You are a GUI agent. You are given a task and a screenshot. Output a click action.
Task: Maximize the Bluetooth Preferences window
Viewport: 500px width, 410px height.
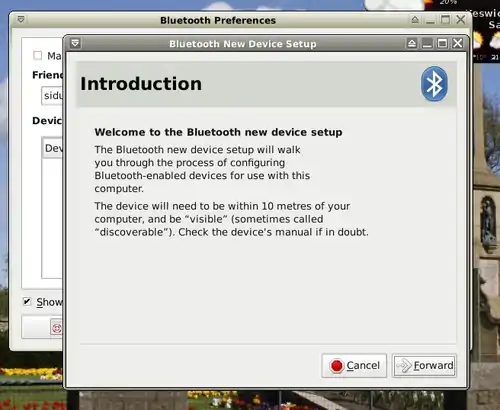click(445, 20)
